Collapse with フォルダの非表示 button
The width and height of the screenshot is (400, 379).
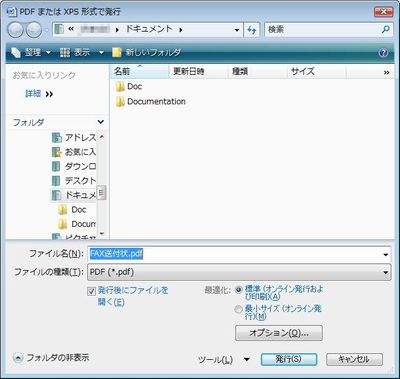(52, 358)
